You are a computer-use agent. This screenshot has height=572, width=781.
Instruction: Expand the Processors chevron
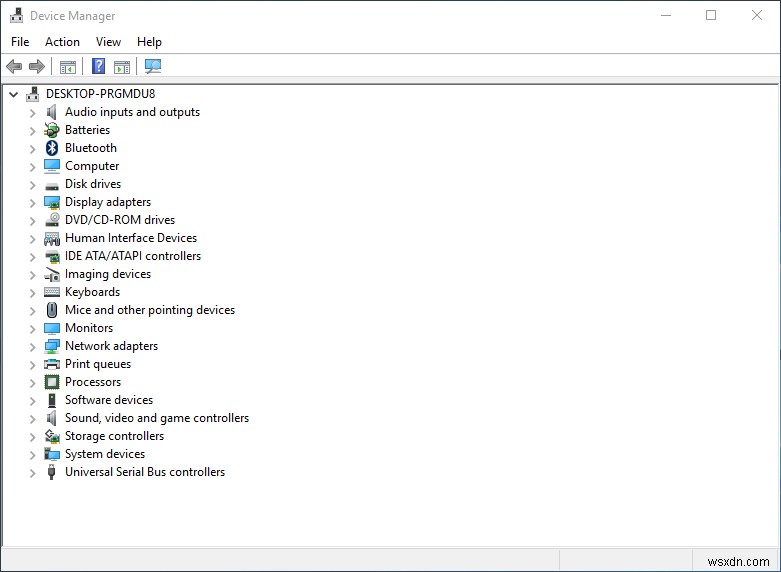(32, 383)
